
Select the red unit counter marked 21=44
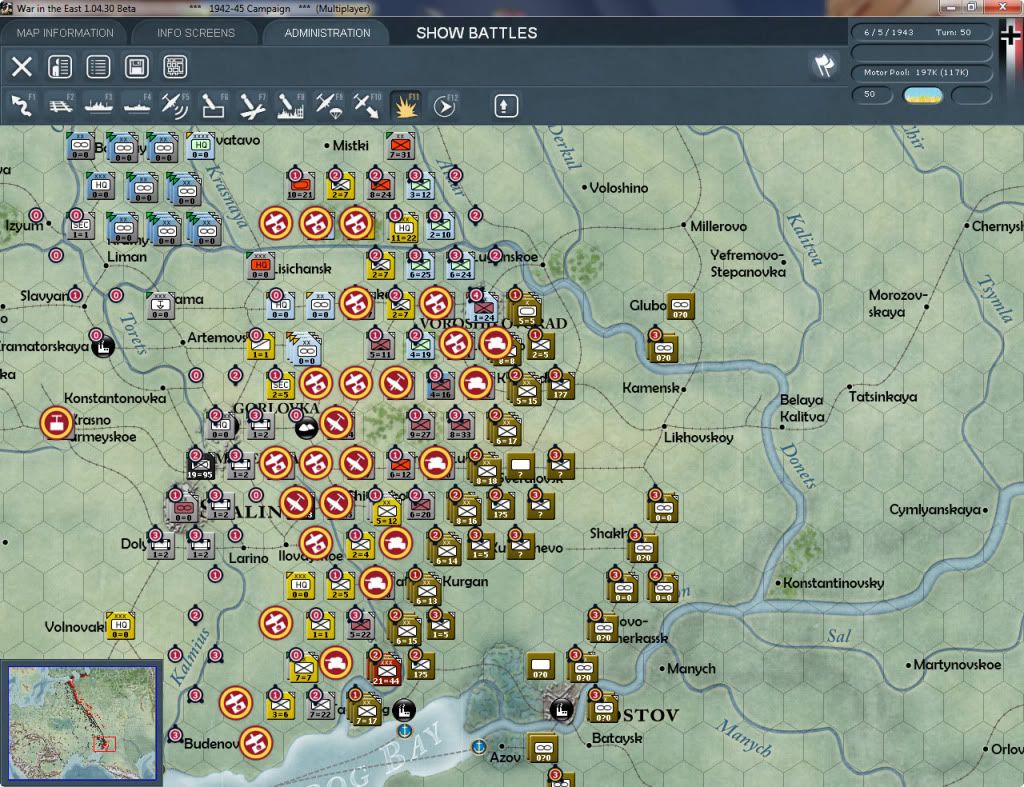click(385, 670)
